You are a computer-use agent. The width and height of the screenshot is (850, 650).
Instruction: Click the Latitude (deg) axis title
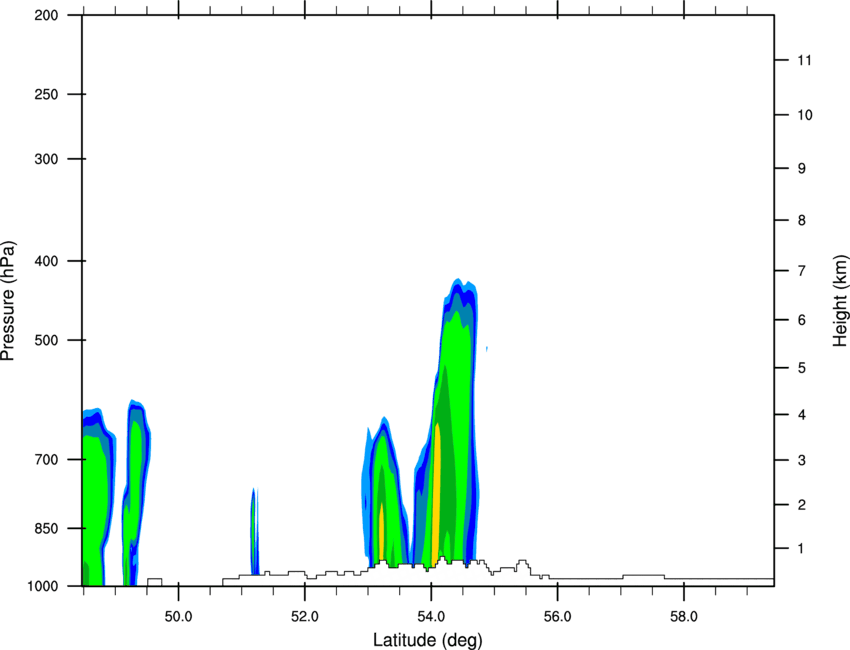[x=428, y=640]
